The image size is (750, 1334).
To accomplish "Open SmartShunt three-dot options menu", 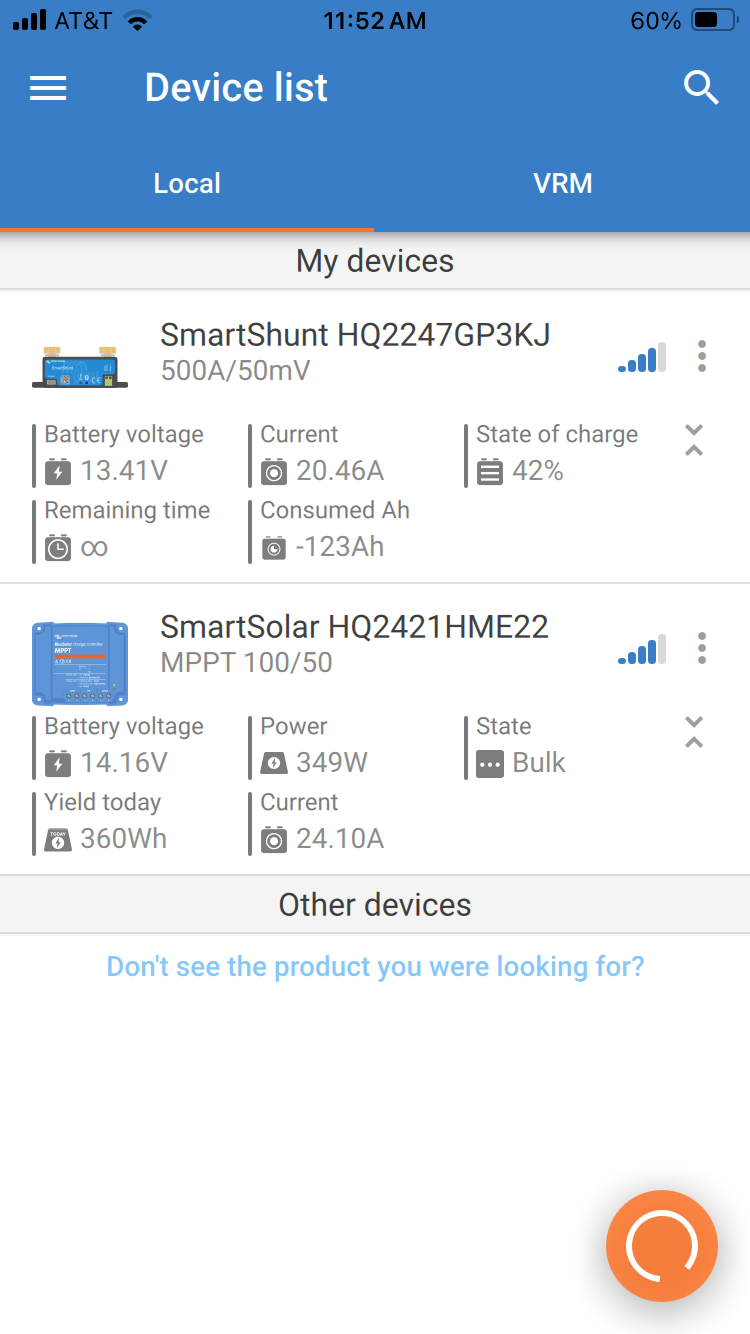I will [702, 356].
